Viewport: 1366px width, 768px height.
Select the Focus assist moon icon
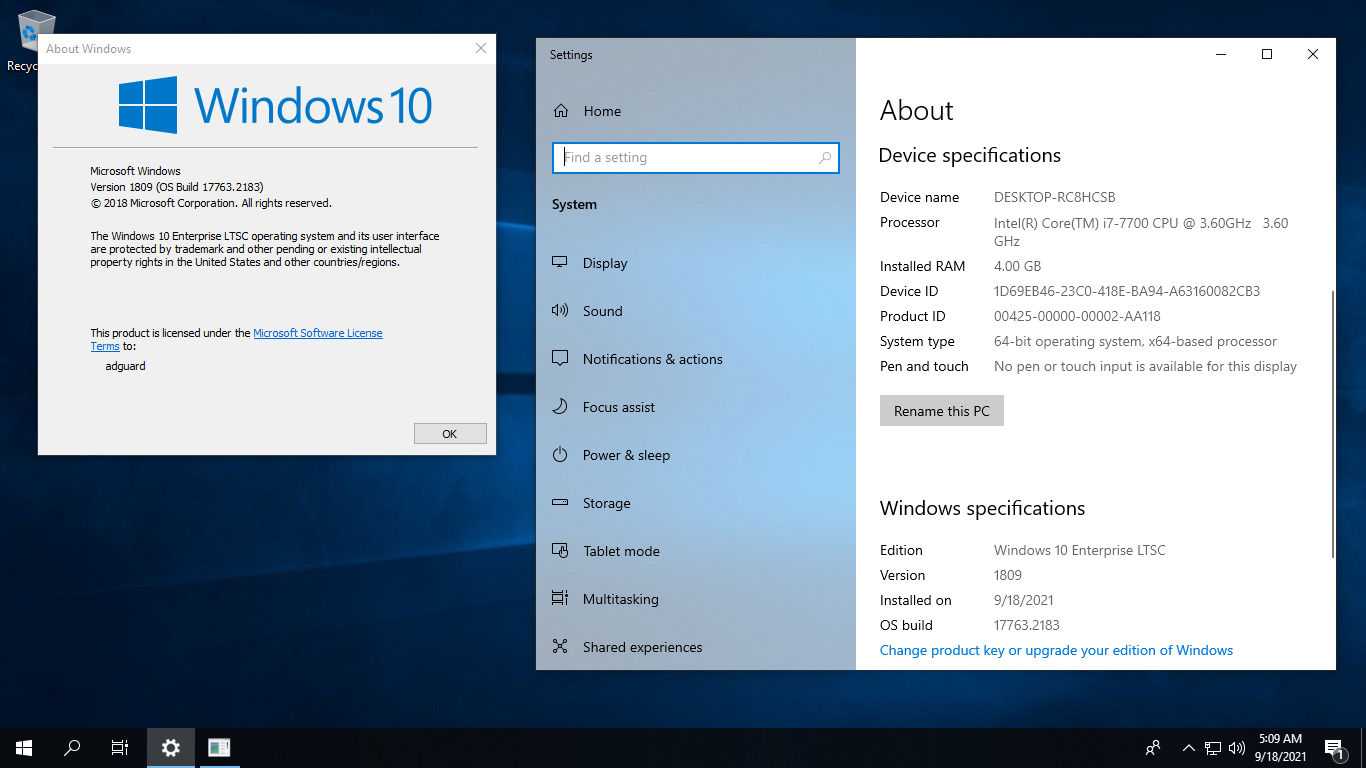(560, 407)
